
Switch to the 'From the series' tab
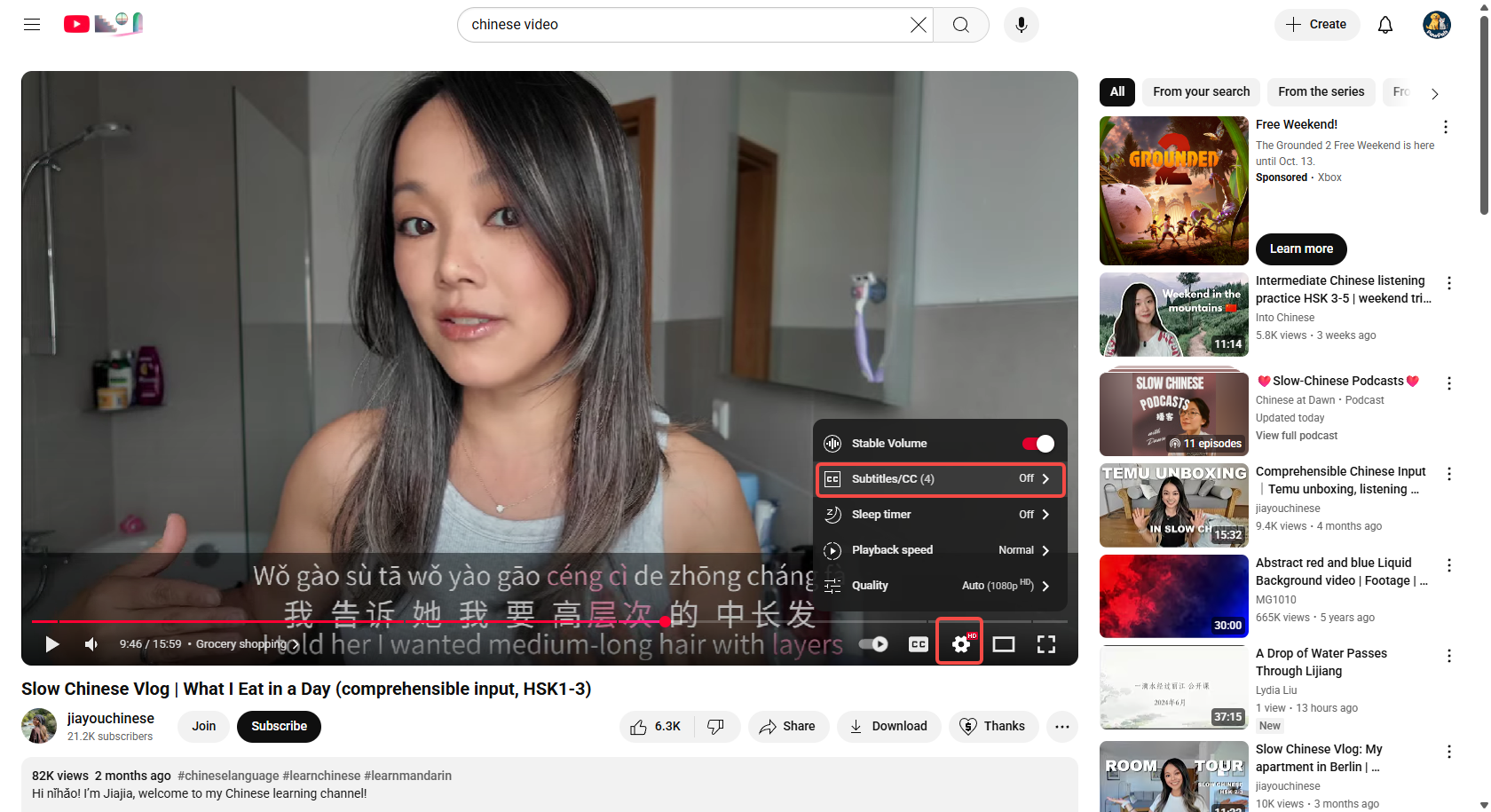coord(1321,91)
